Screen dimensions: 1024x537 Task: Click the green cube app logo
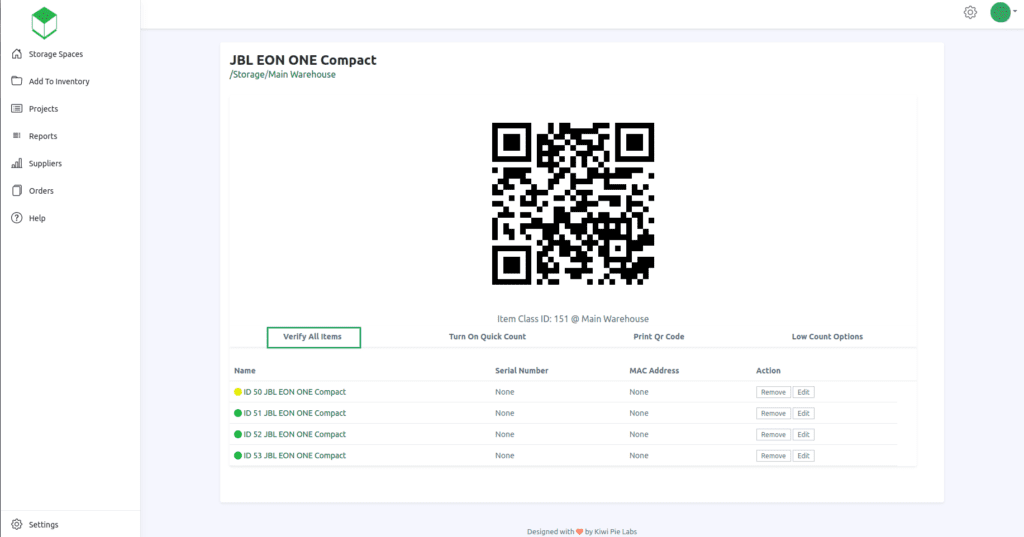pos(44,22)
